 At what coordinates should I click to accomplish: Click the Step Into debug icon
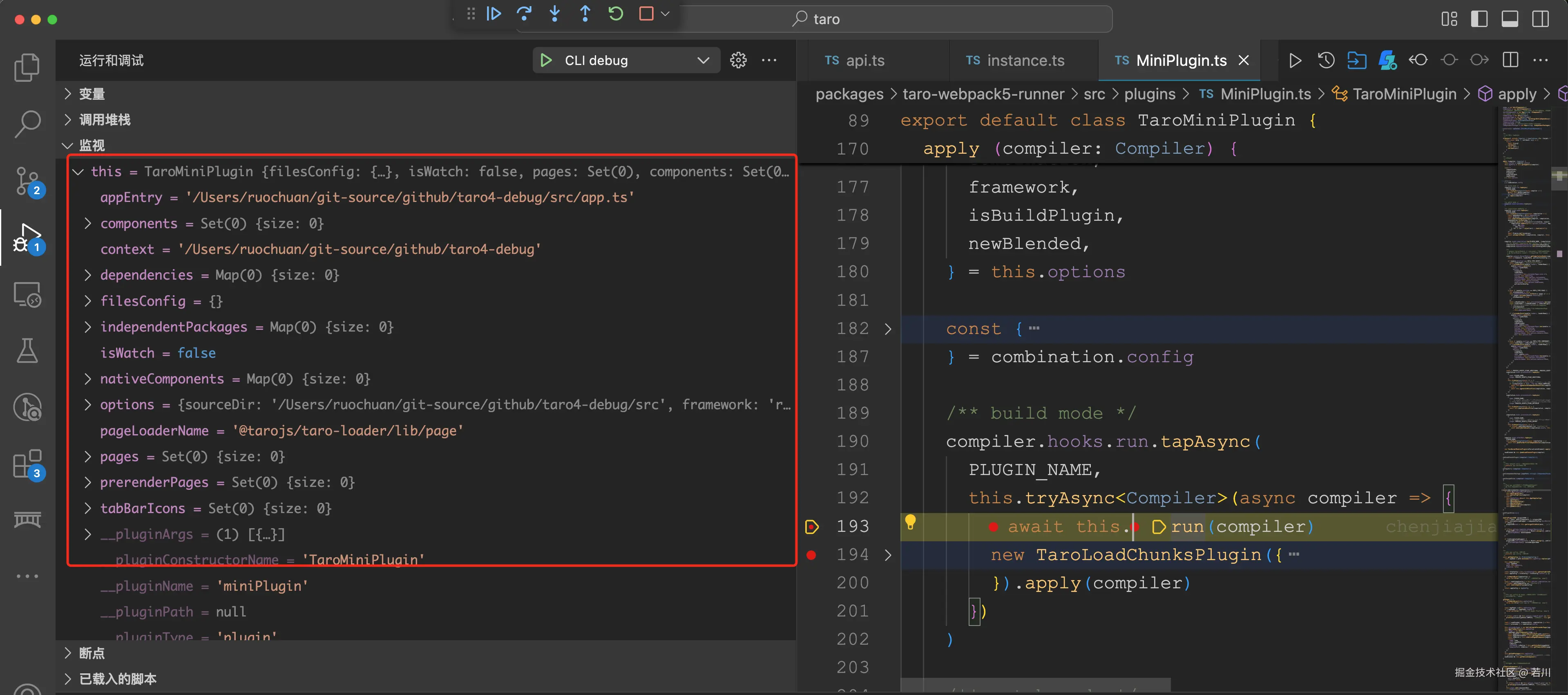pyautogui.click(x=554, y=13)
